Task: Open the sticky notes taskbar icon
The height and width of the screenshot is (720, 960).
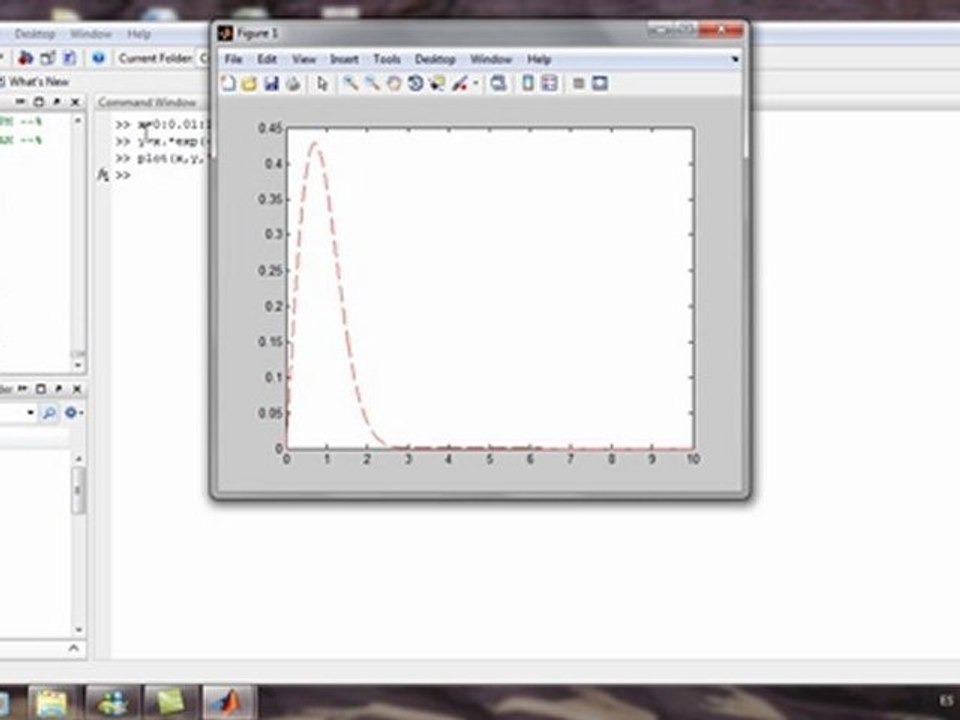Action: click(x=171, y=702)
